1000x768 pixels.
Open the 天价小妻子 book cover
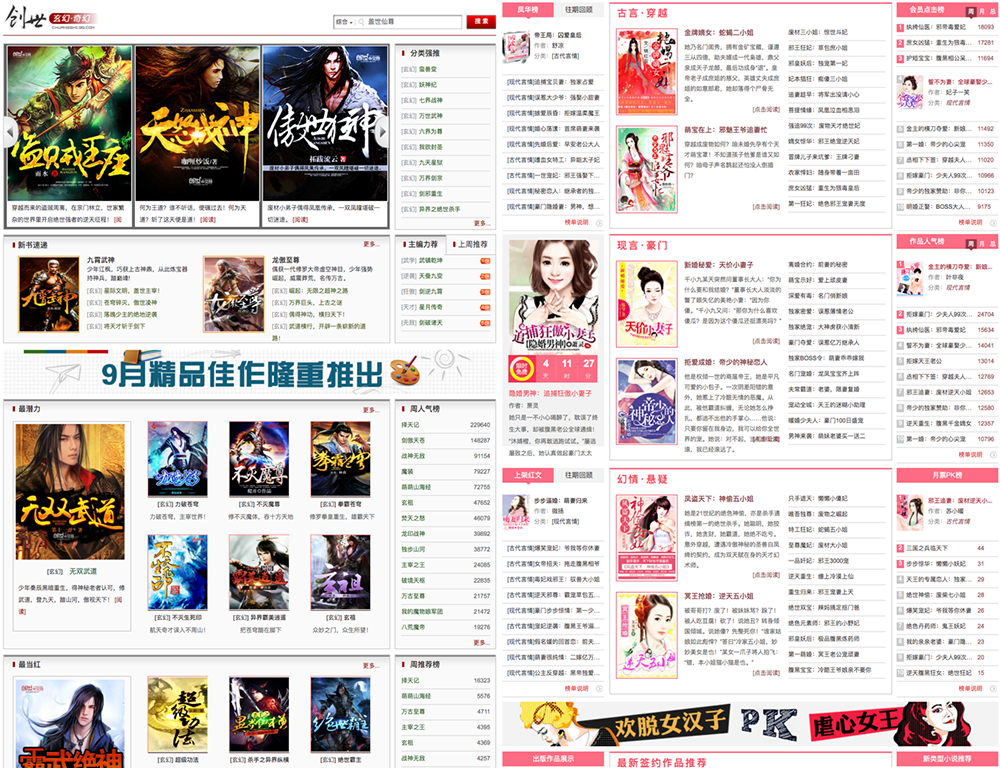point(647,304)
